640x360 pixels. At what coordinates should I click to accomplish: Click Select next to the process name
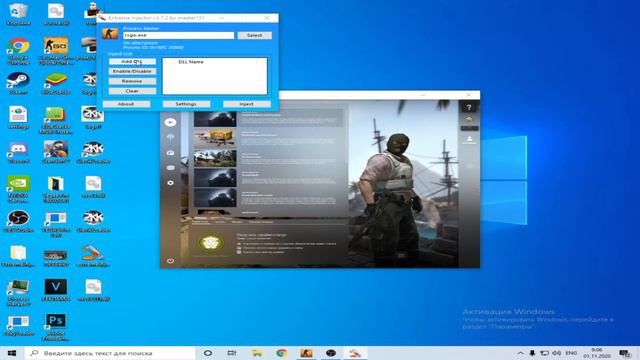254,36
